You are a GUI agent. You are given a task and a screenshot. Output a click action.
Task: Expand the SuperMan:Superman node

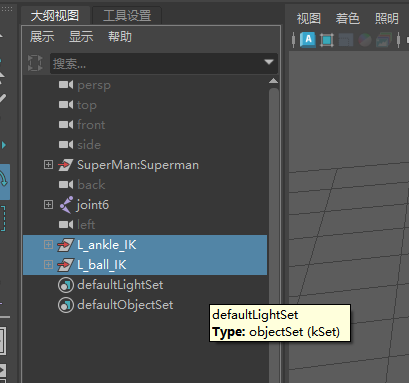[x=48, y=165]
